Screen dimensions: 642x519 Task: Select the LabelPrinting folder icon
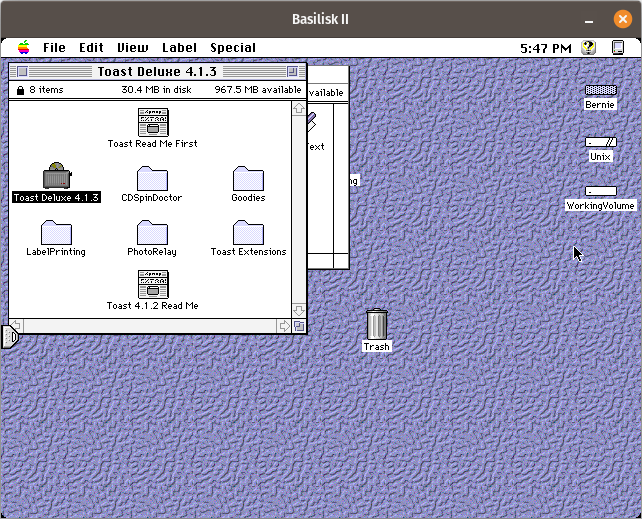pyautogui.click(x=57, y=232)
